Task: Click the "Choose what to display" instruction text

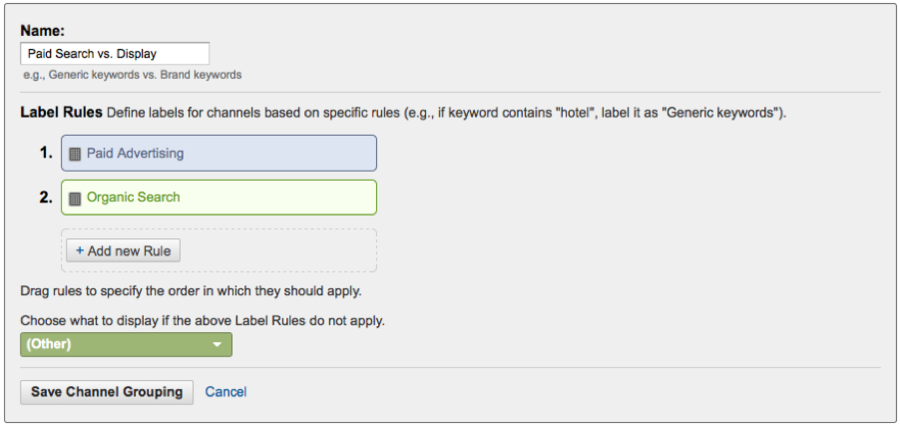Action: 202,321
